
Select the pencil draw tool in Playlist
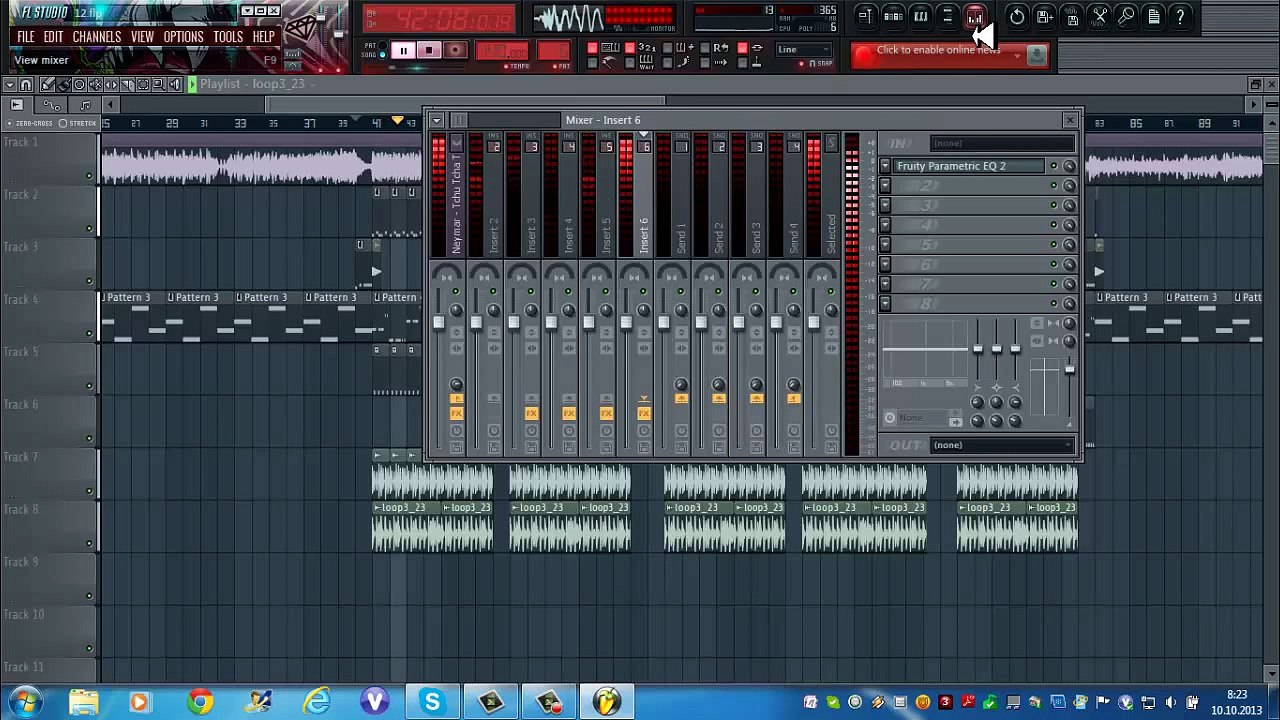[47, 85]
